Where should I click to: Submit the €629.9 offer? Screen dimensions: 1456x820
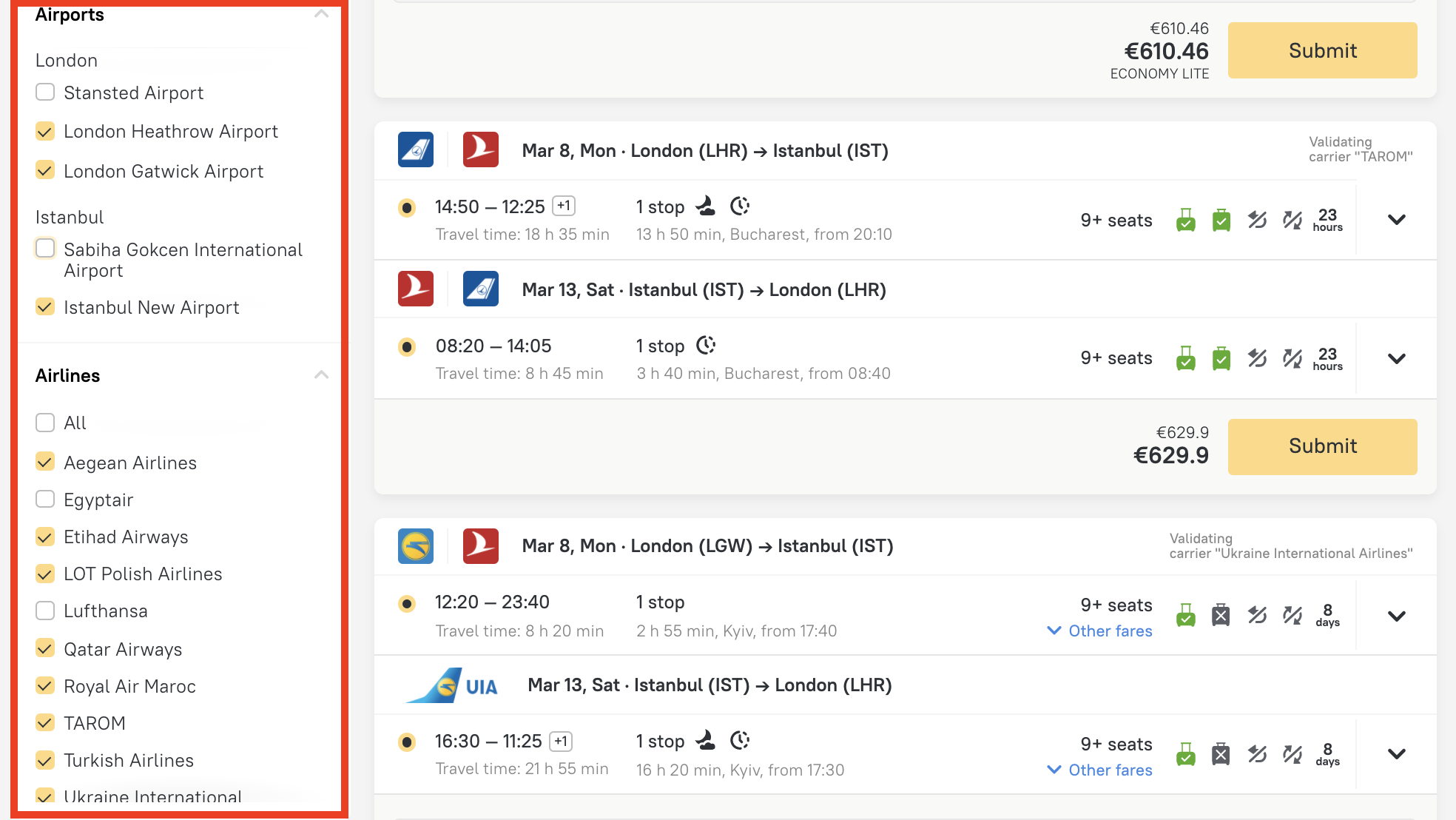pos(1323,446)
